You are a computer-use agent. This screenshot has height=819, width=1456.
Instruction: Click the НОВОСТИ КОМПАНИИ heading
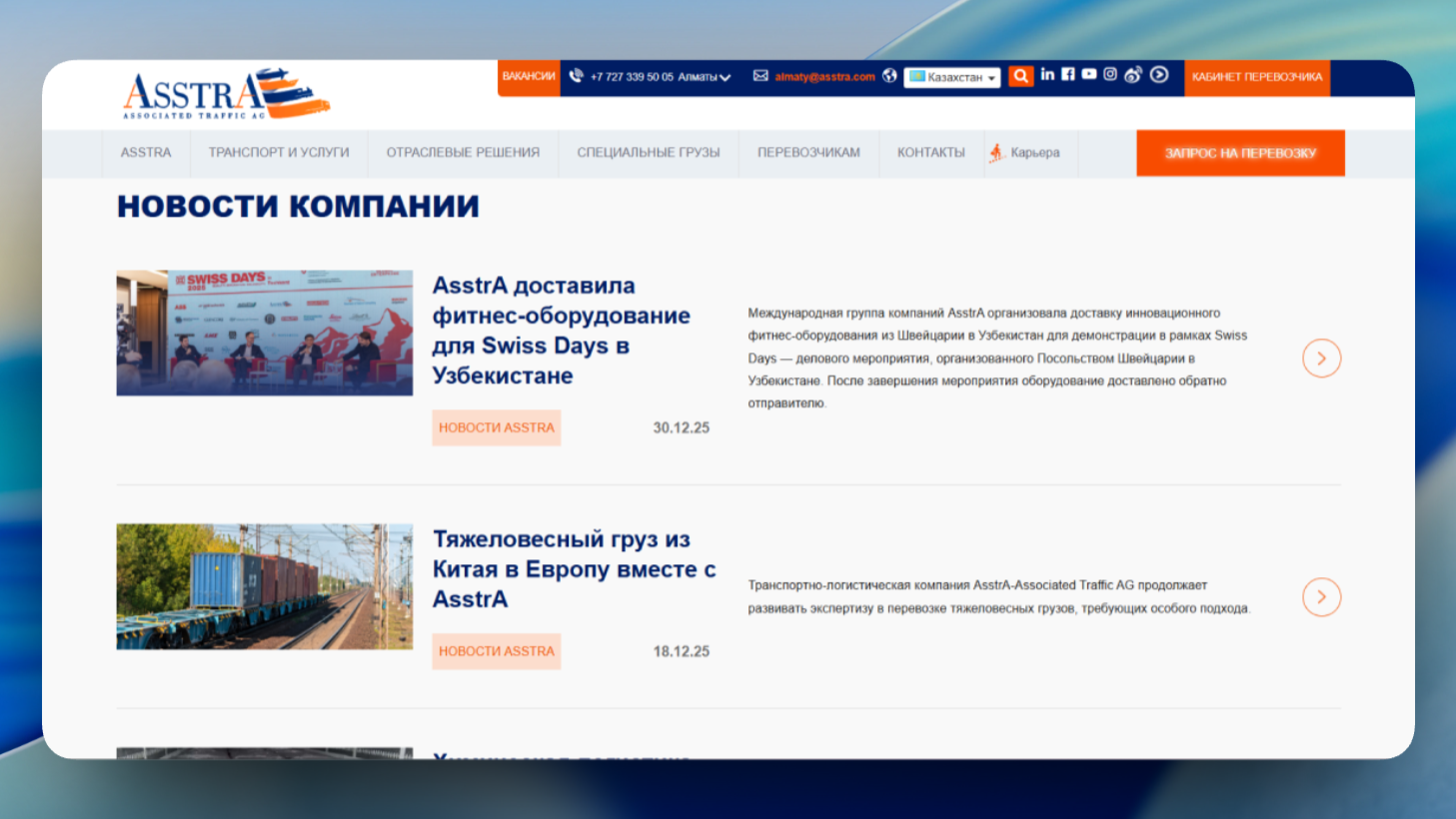[298, 206]
